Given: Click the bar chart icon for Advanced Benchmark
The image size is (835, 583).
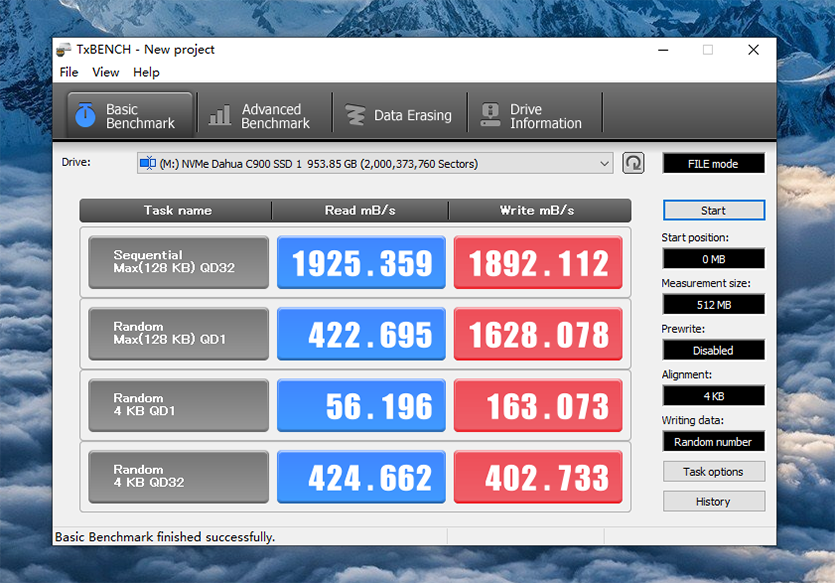Looking at the screenshot, I should [220, 116].
